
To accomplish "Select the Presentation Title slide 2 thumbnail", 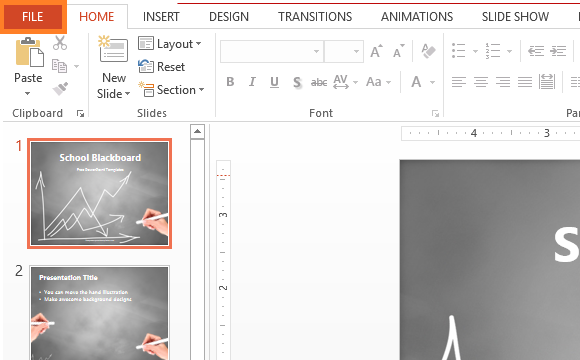I will click(x=99, y=313).
